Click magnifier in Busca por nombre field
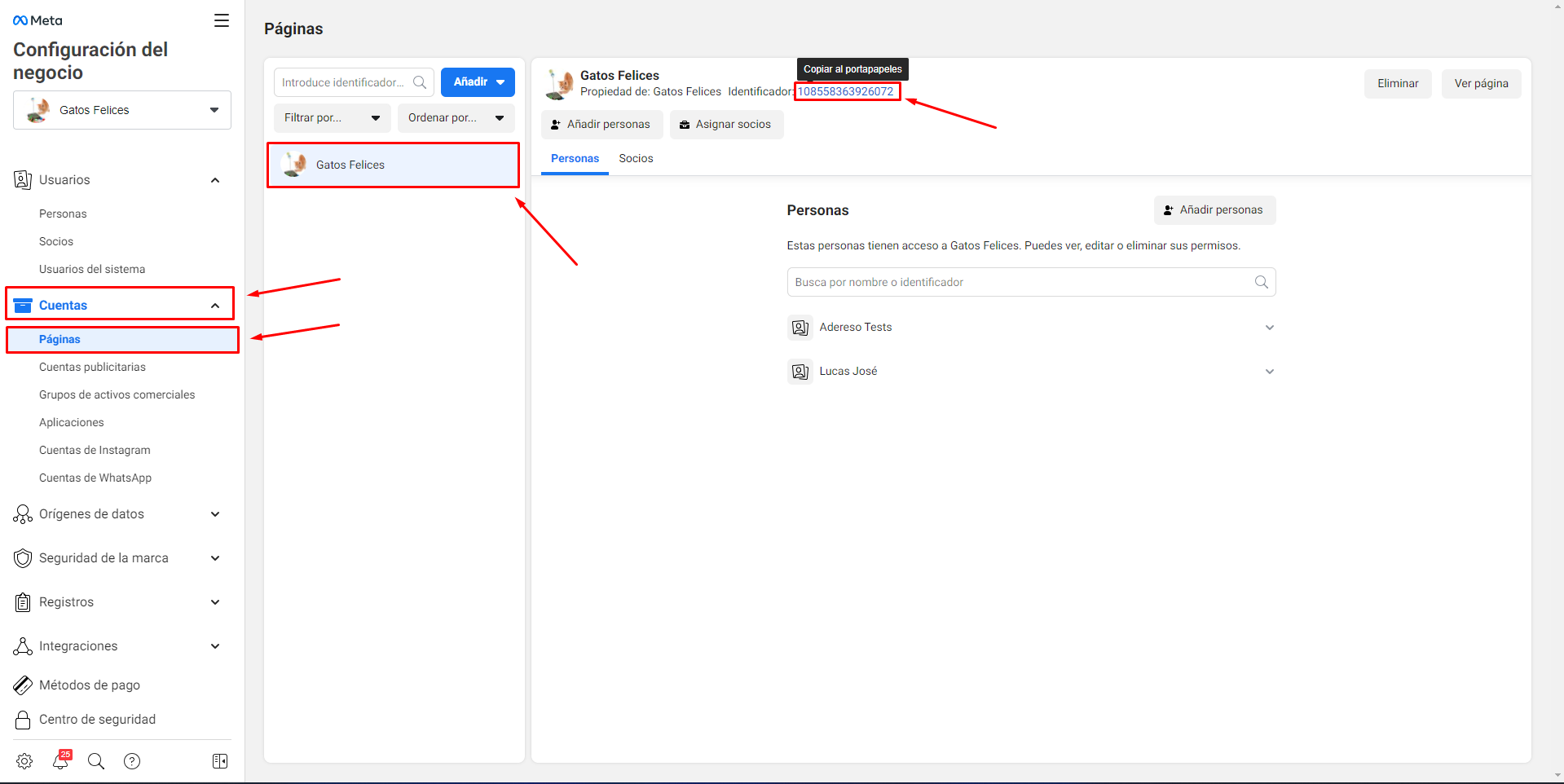 pos(1262,282)
